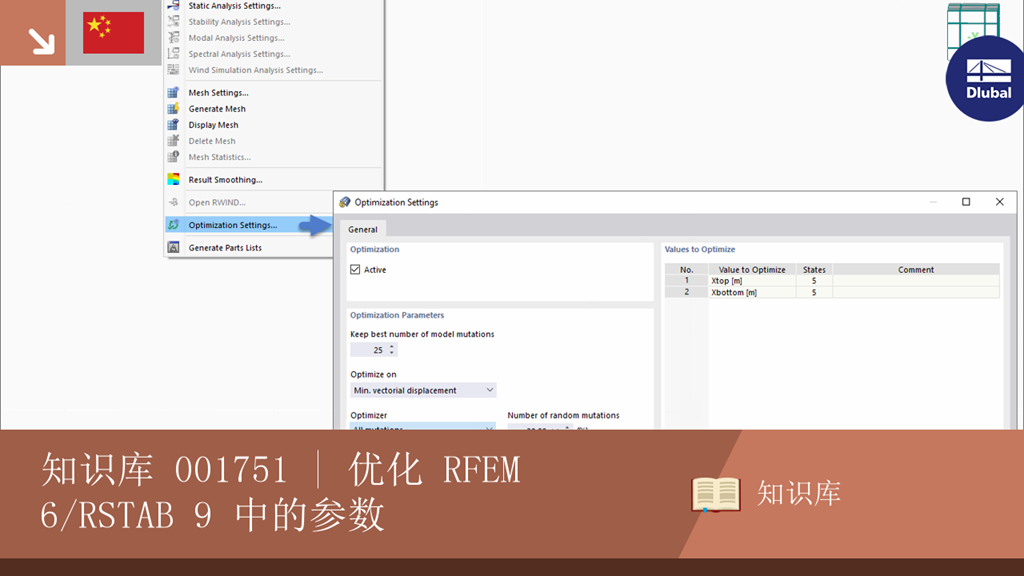Select Optimization Settings menu entry
1024x576 pixels.
[x=232, y=225]
